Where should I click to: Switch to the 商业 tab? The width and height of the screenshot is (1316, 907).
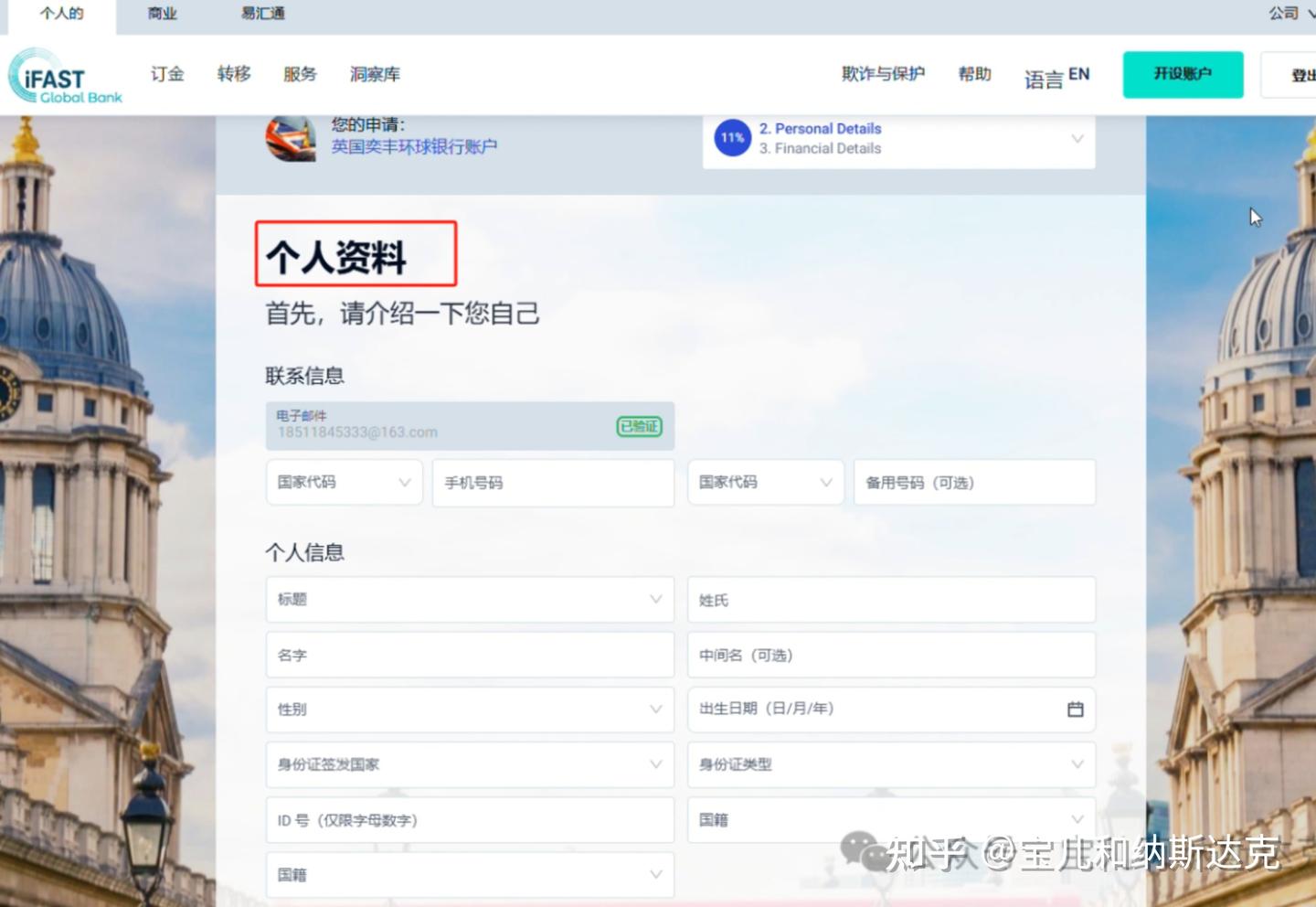coord(161,14)
